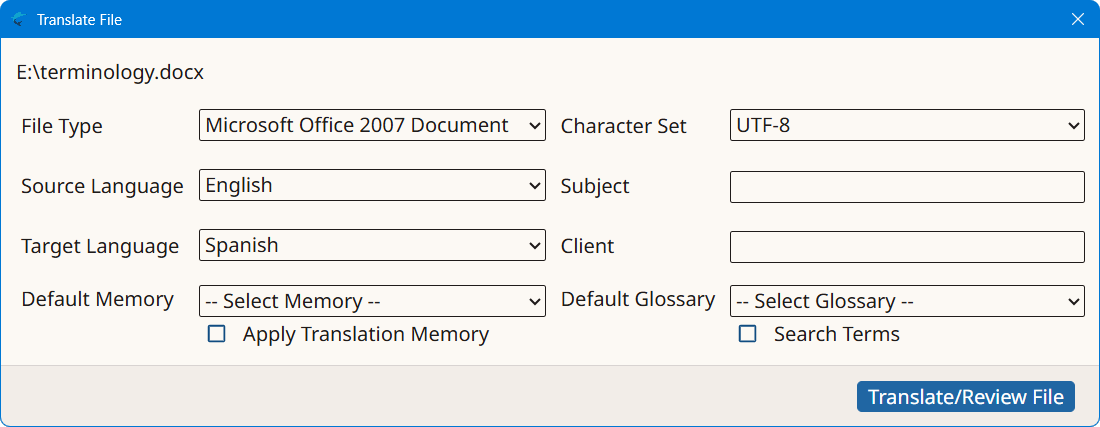The height and width of the screenshot is (427, 1100).
Task: Click the Target Language label
Action: point(100,247)
